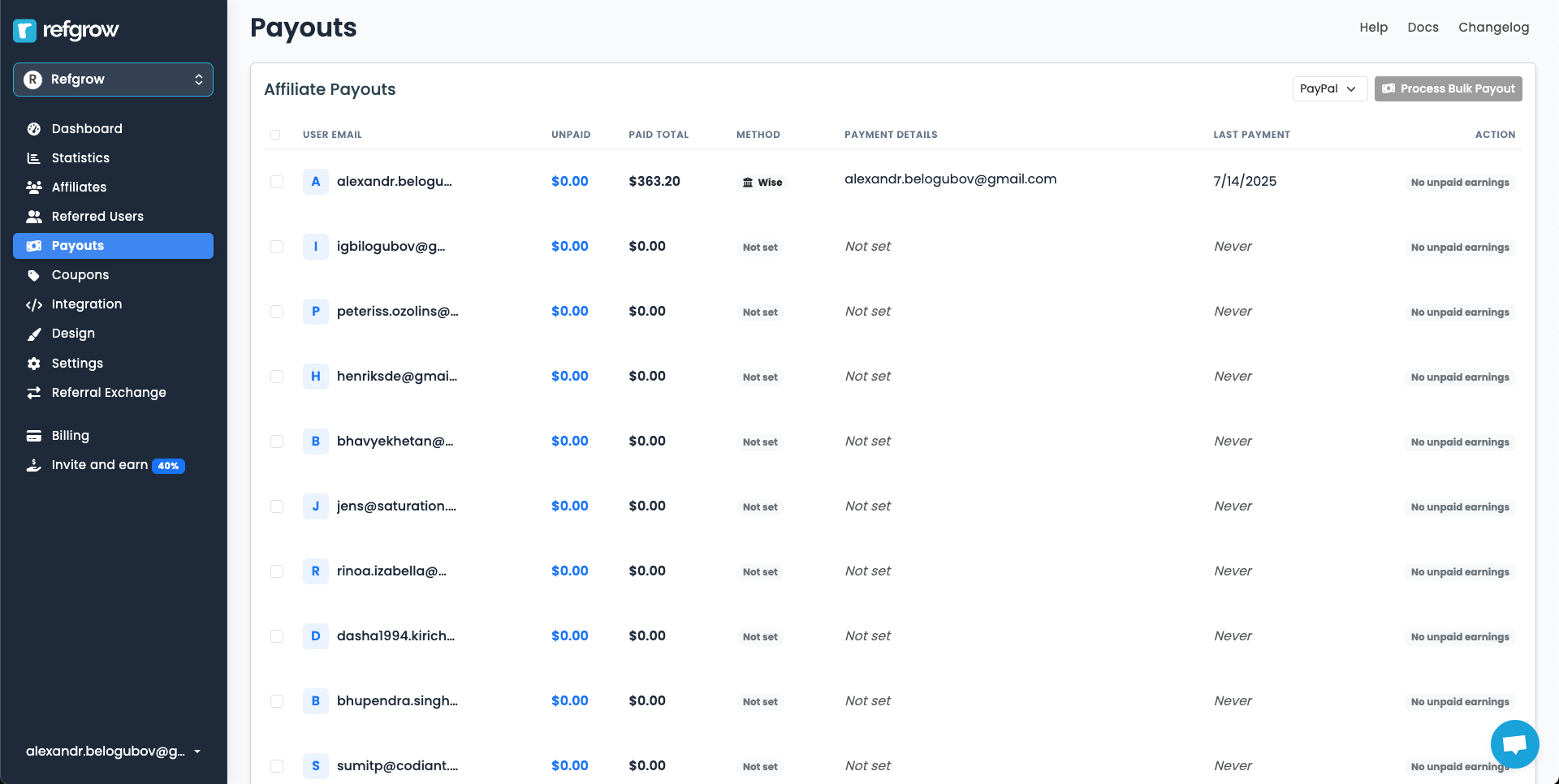Click No unpaid earnings for alexandr.belogu…
The height and width of the screenshot is (784, 1559).
click(1460, 183)
